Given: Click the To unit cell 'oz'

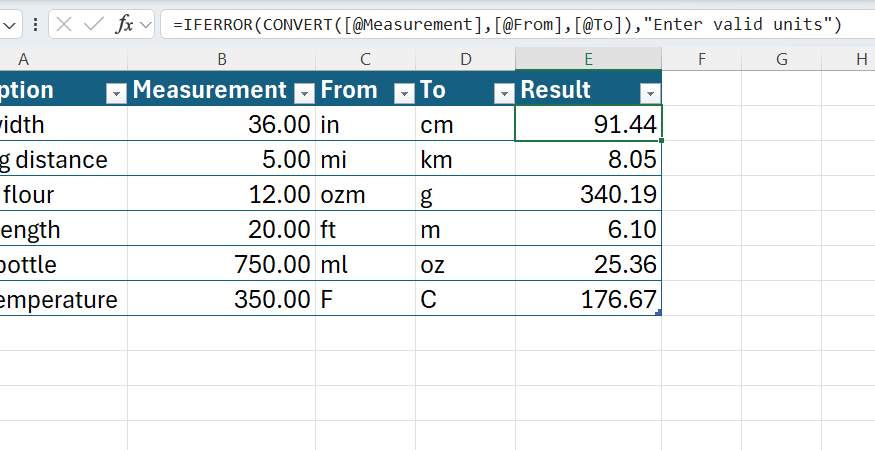Looking at the screenshot, I should pos(465,264).
